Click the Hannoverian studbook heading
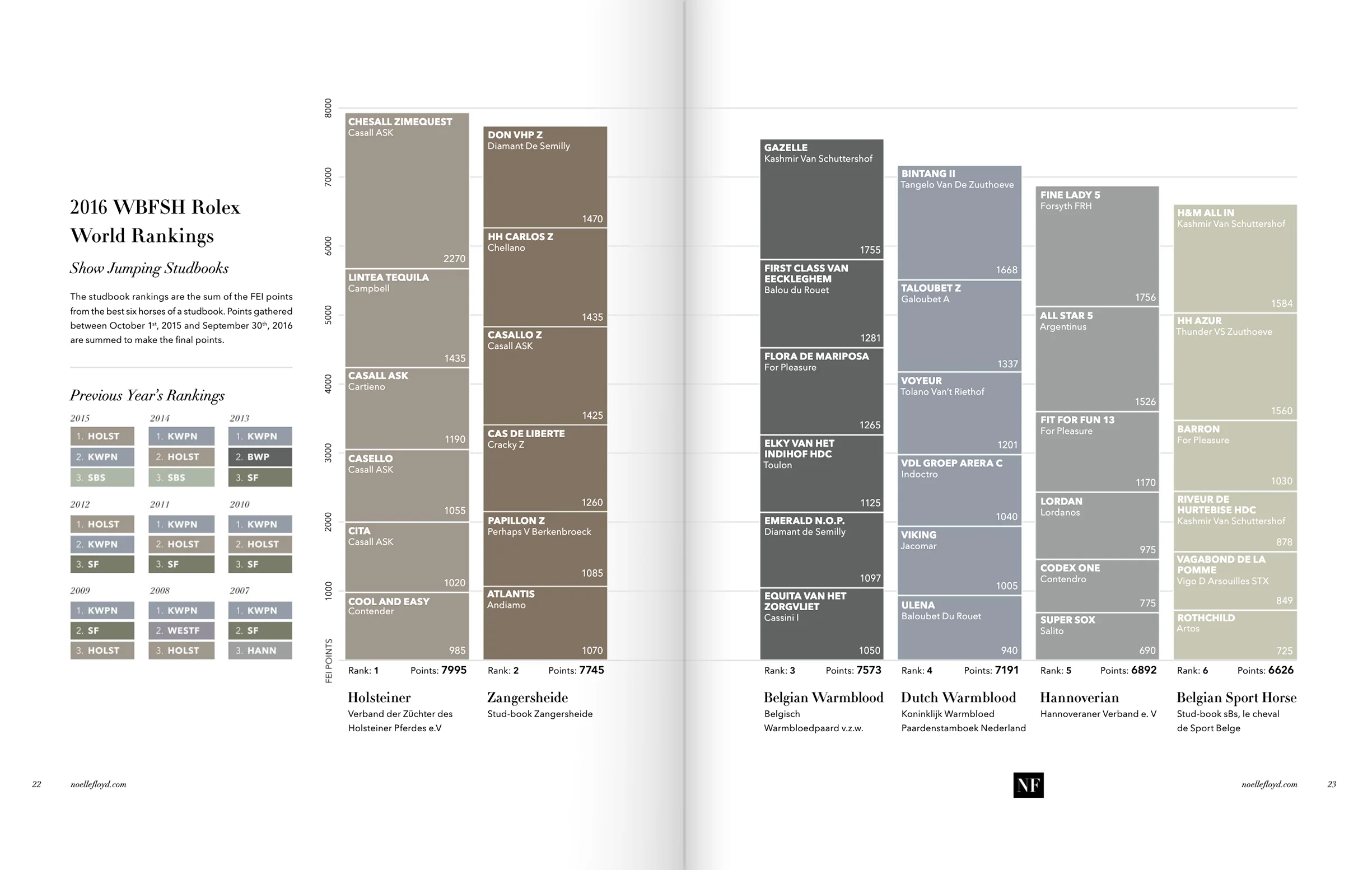Viewport: 1372px width, 870px height. (1079, 698)
